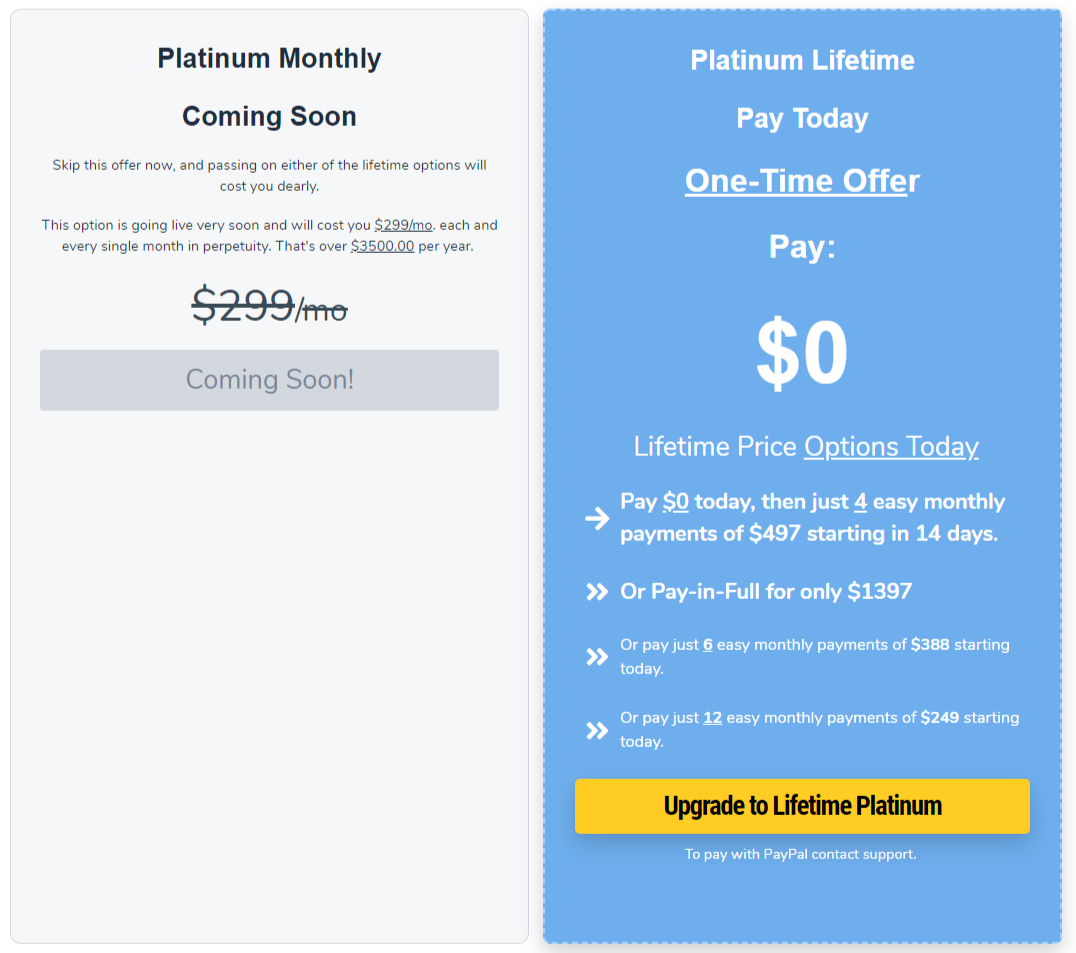Click the Or Pay-in-Full for only $1397 text

(x=766, y=591)
